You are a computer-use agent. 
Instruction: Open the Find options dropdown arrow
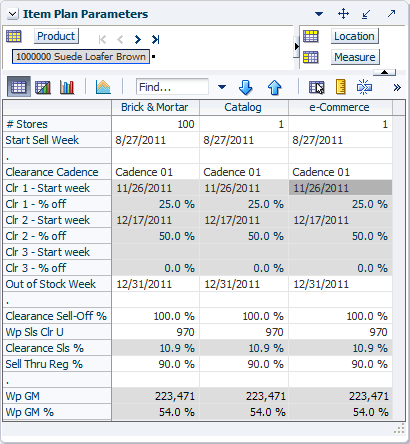tap(222, 87)
